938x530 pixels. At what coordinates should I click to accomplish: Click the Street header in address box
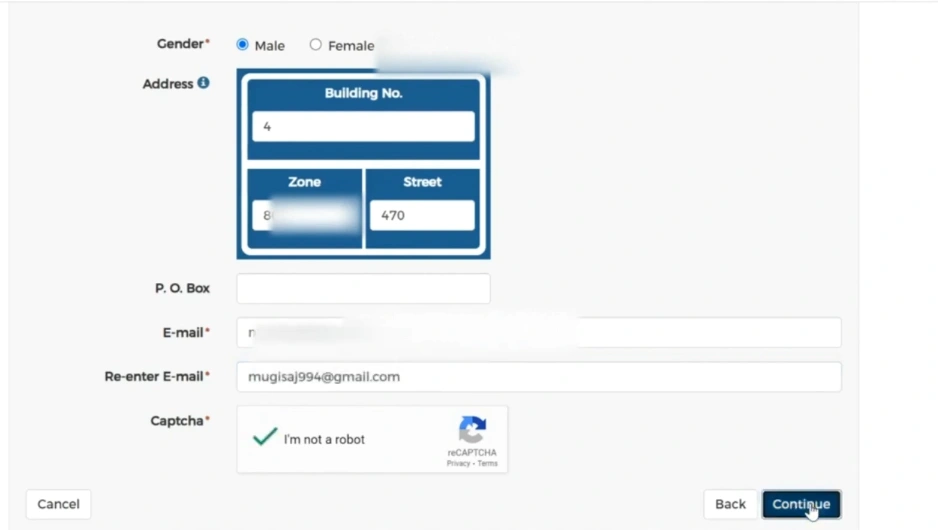tap(422, 182)
